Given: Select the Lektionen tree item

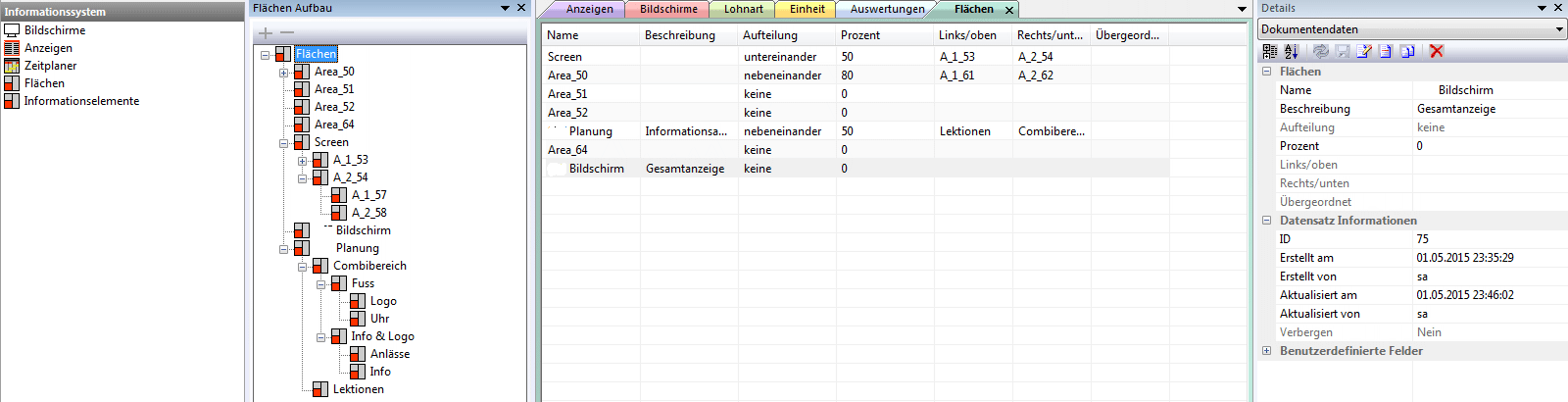Looking at the screenshot, I should [x=358, y=389].
